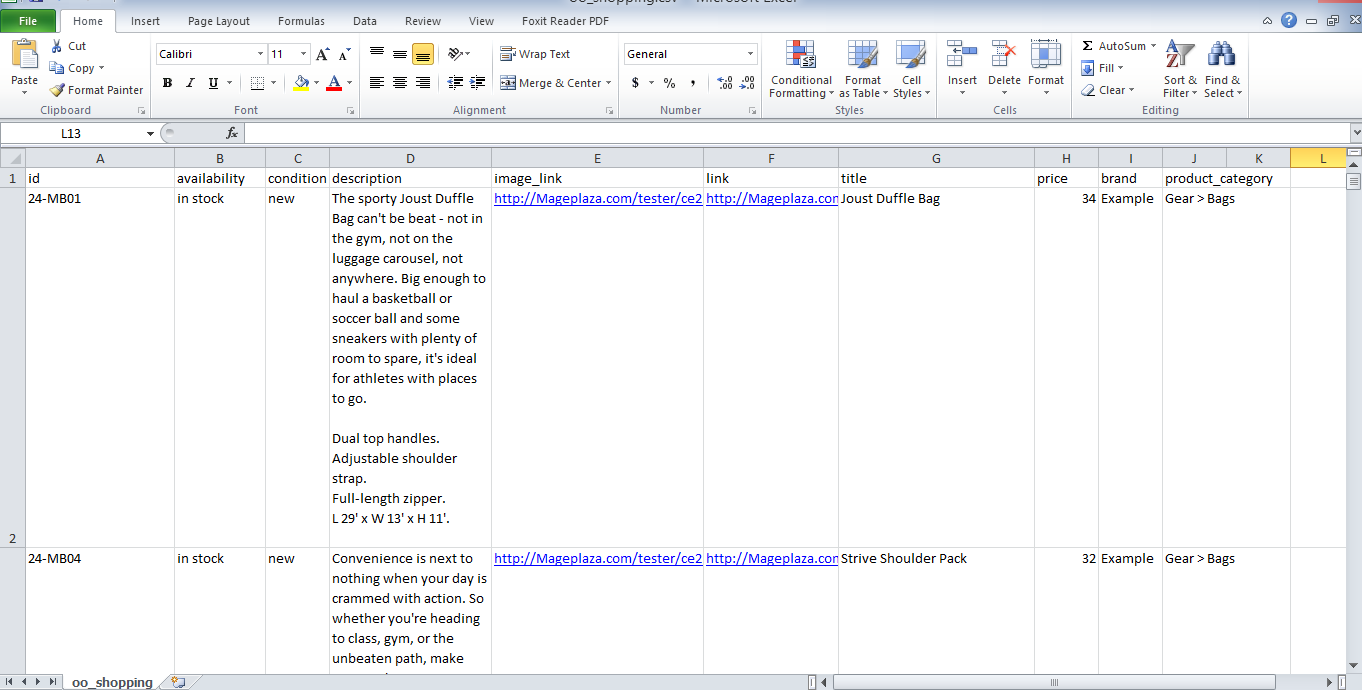Open the Calibri font name dropdown
This screenshot has height=690, width=1362.
(x=261, y=54)
